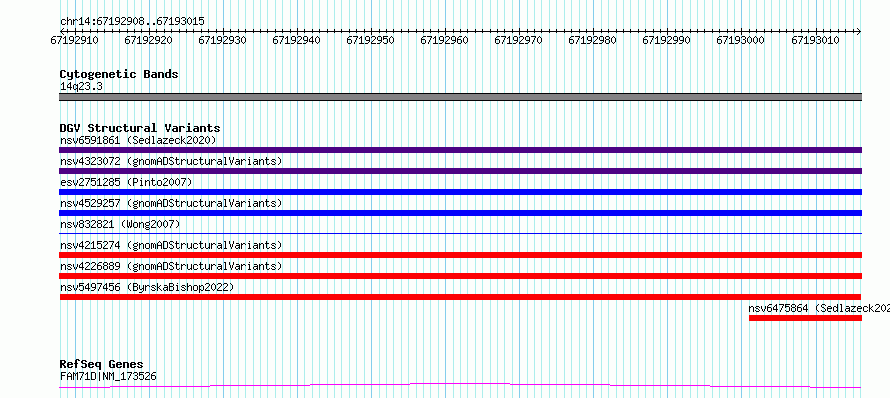
Task: Select the purple bar under nsv6591861
Action: [x=460, y=150]
